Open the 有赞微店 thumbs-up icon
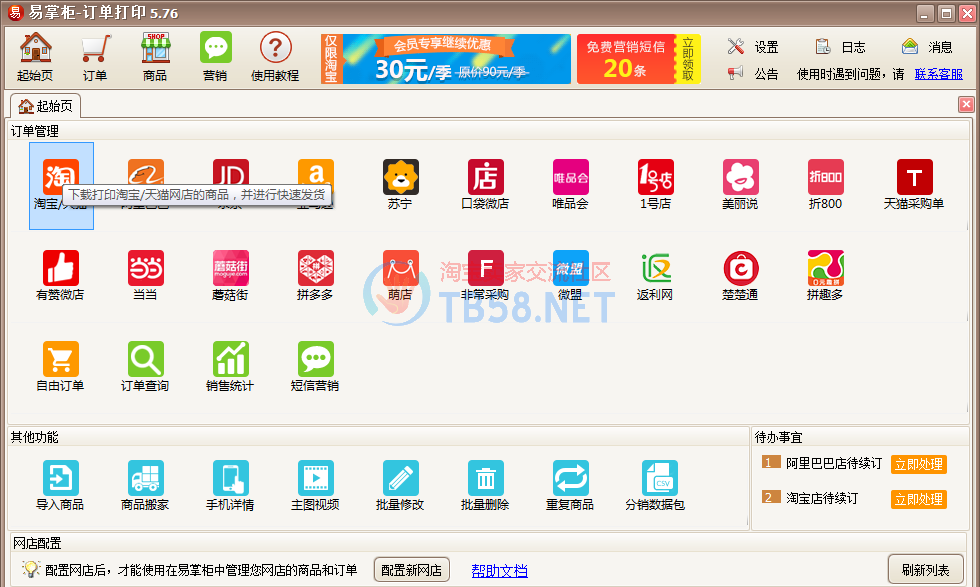980x587 pixels. tap(61, 276)
